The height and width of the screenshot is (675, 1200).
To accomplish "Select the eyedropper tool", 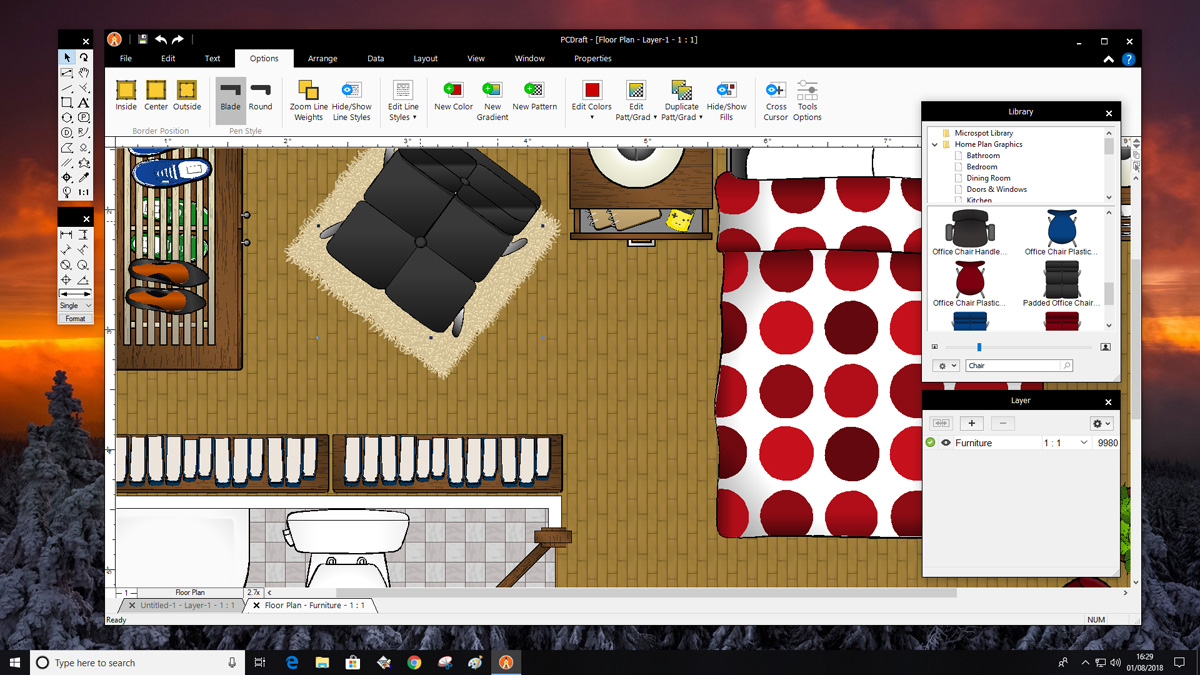I will (84, 177).
